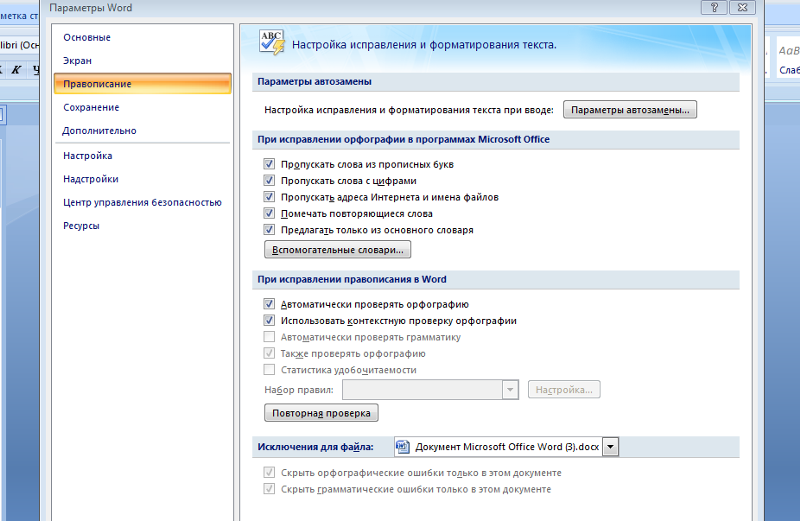Go to the Дополнительно category
This screenshot has width=800, height=521.
click(x=99, y=131)
